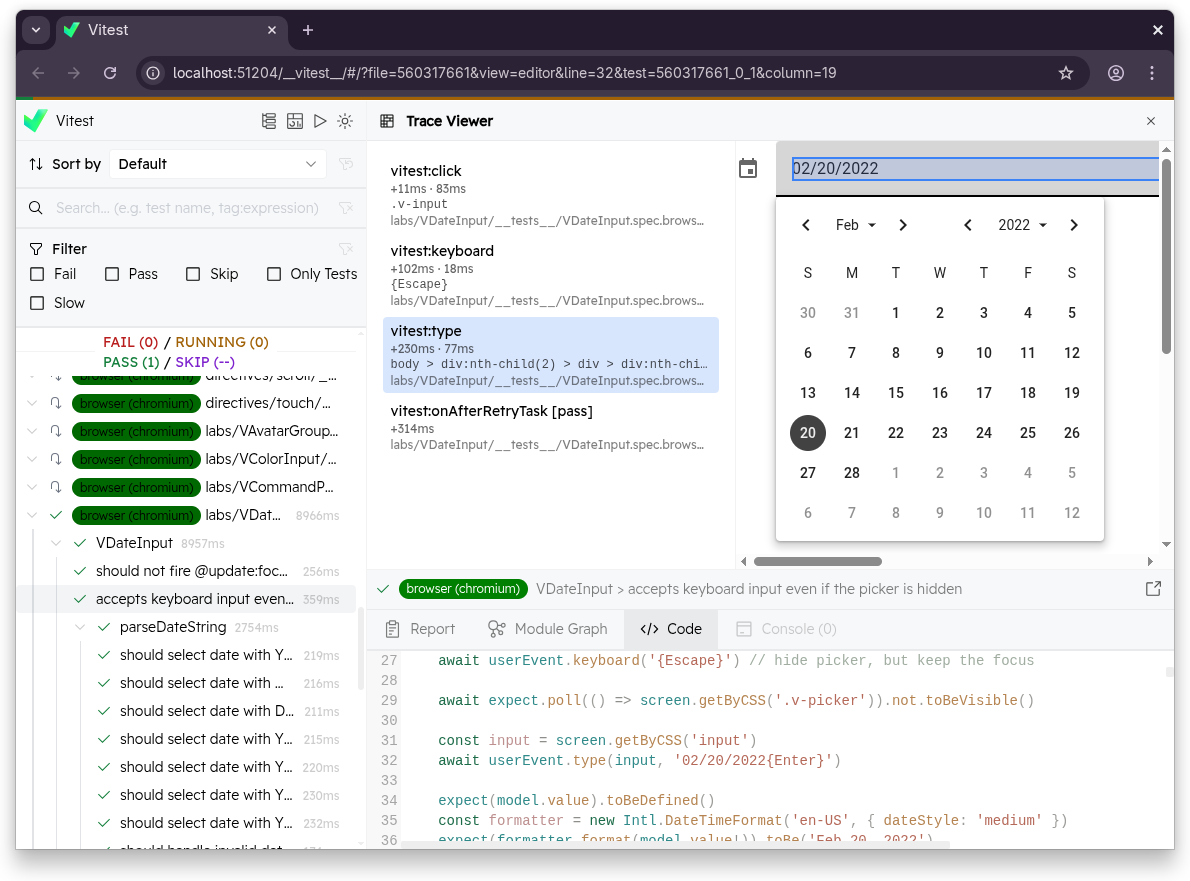Go to next year arrow

(1073, 225)
